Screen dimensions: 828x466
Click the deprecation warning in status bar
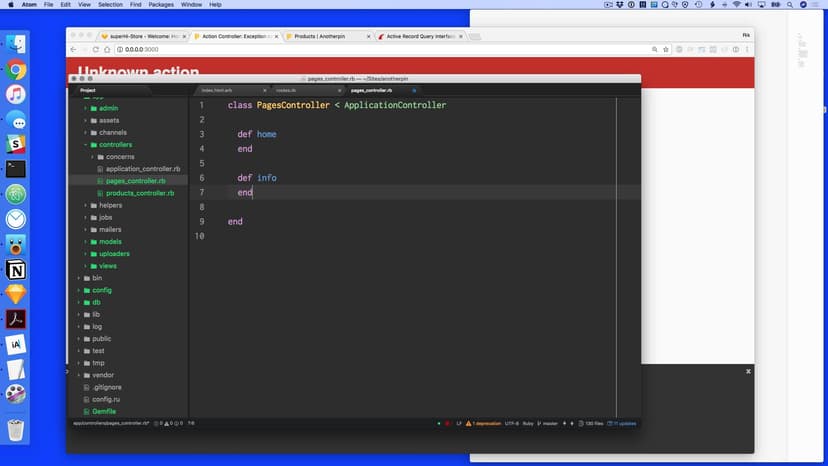tap(481, 423)
